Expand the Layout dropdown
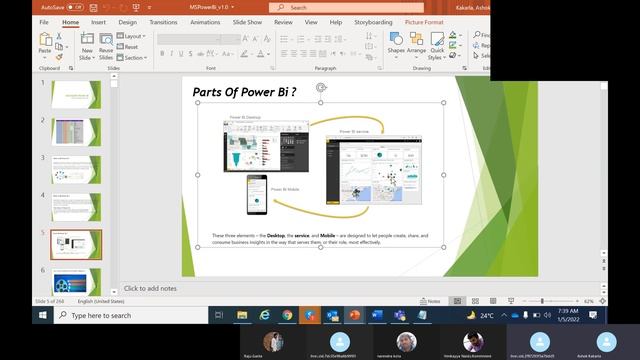640x360 pixels. click(x=131, y=36)
